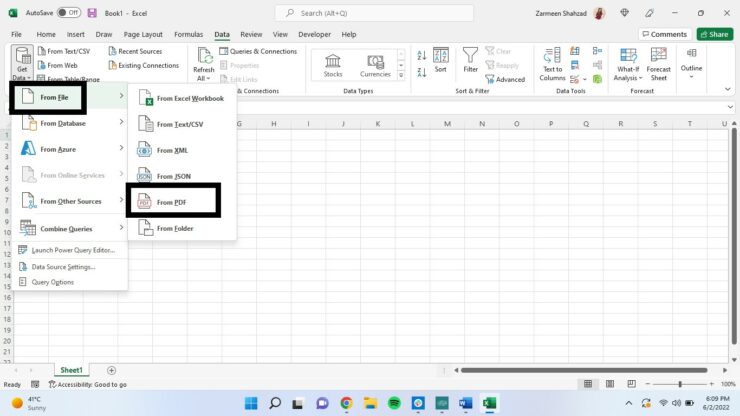Expand the Data Types gallery arrow
Viewport: 740px width, 416px height.
click(401, 75)
